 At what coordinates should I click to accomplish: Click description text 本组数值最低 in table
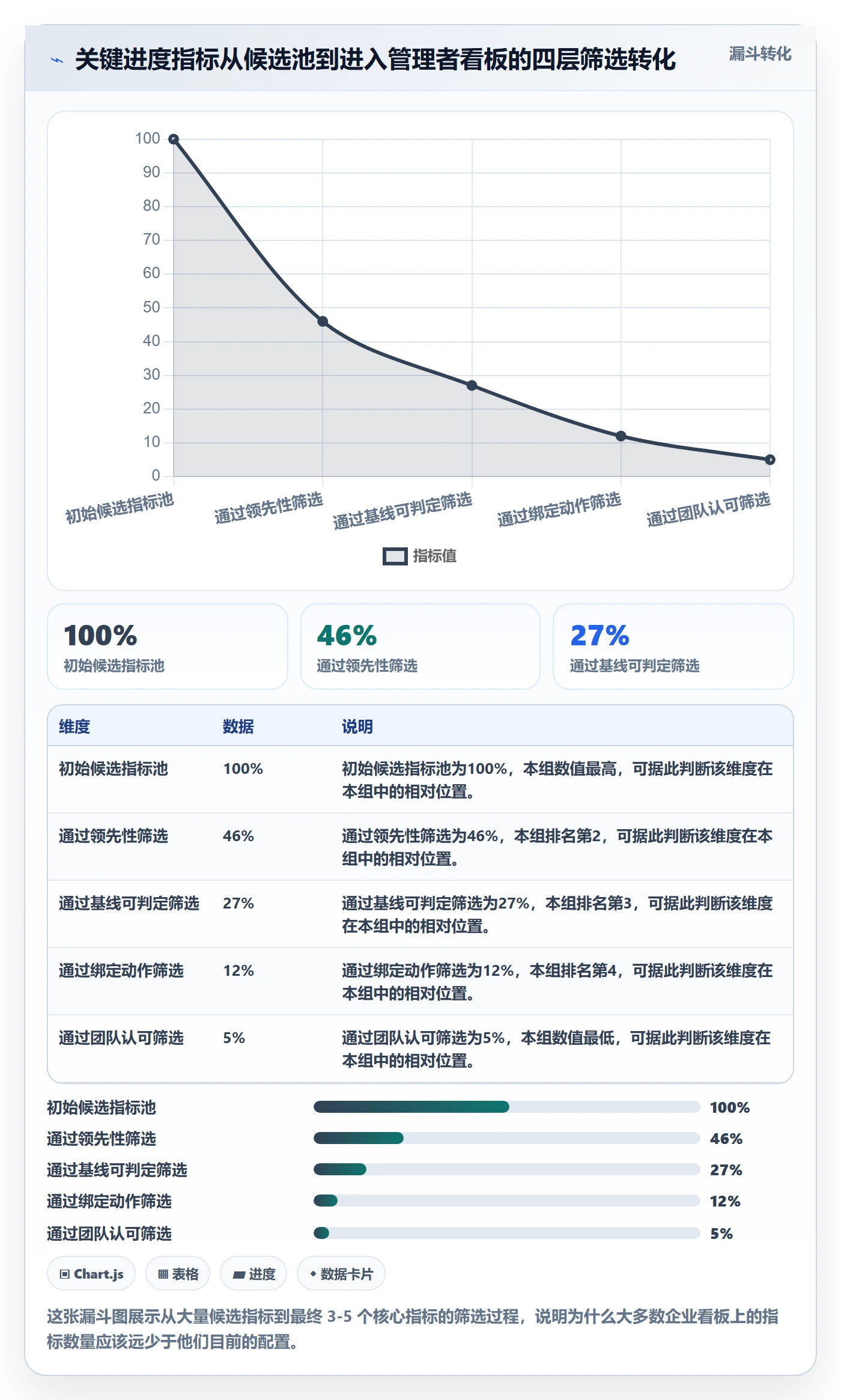point(568,1038)
